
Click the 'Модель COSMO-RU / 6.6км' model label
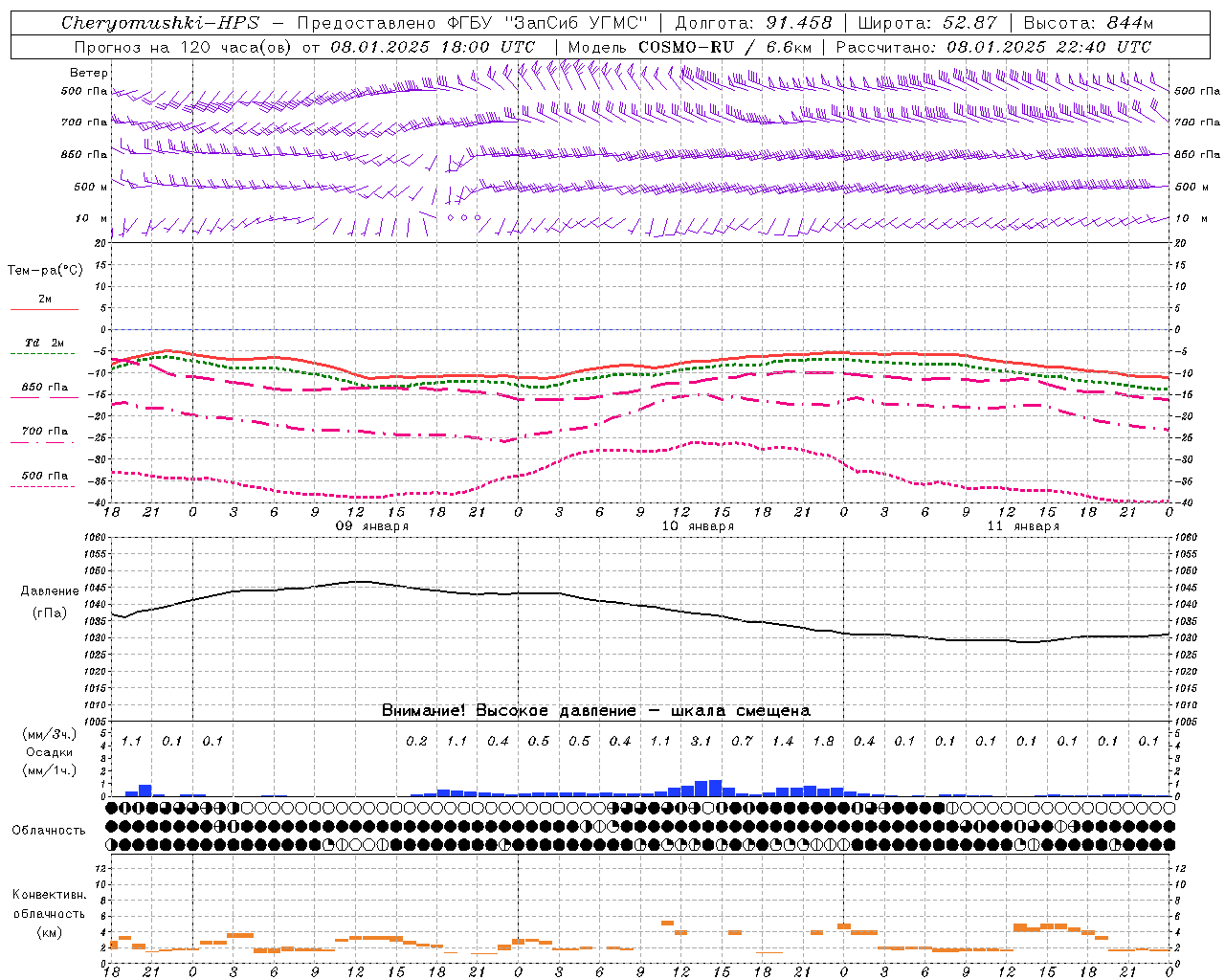coord(690,47)
